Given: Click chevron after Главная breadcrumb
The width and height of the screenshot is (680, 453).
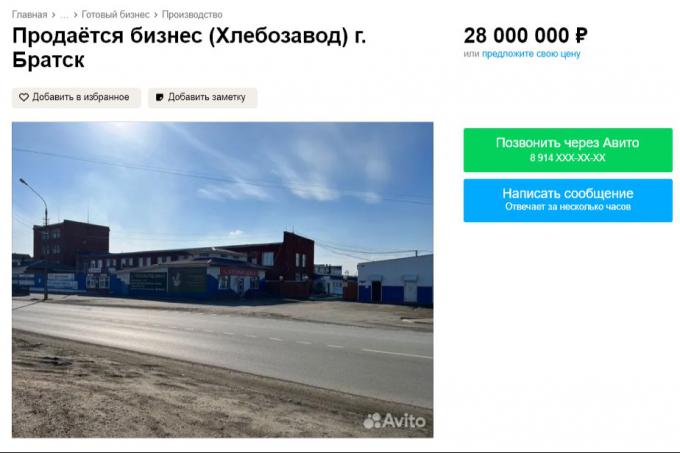Looking at the screenshot, I should (53, 15).
